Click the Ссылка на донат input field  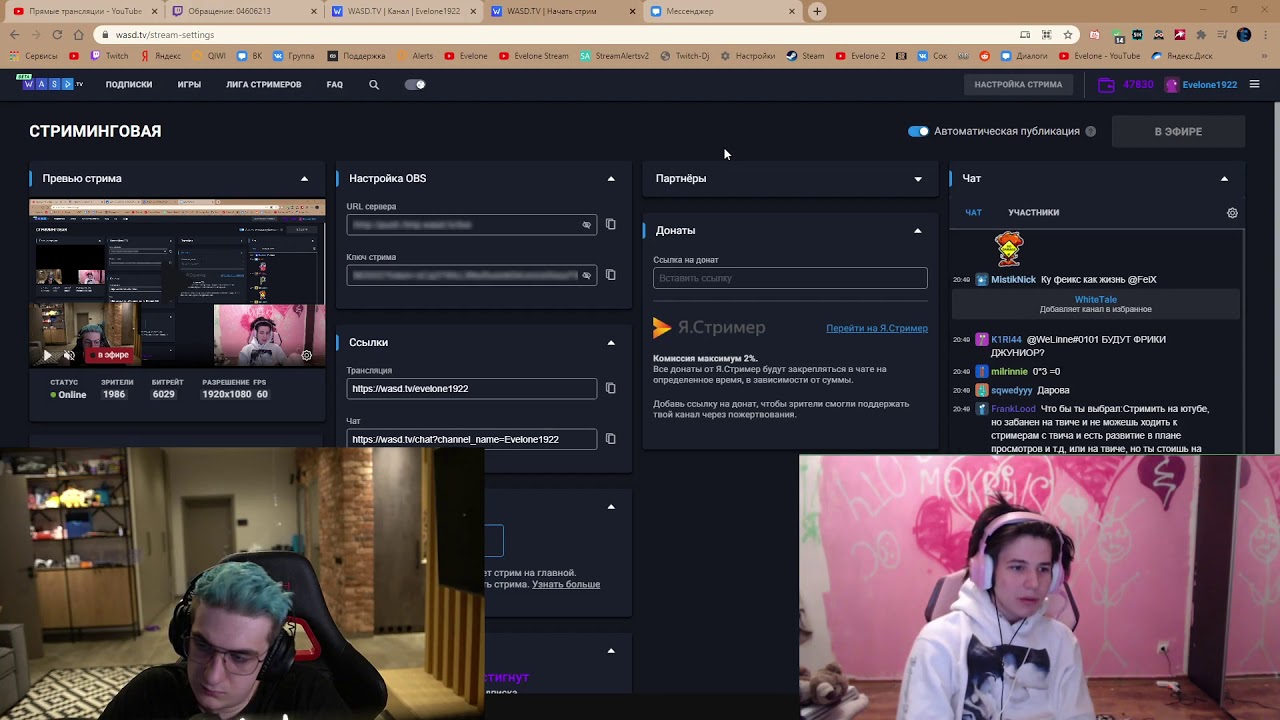(x=790, y=278)
